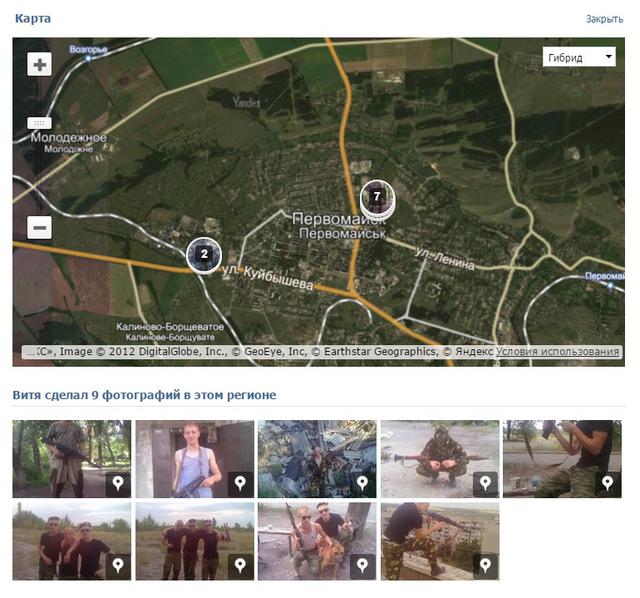Image resolution: width=640 pixels, height=598 pixels.
Task: Open photo of two men with dog
Action: tap(317, 541)
